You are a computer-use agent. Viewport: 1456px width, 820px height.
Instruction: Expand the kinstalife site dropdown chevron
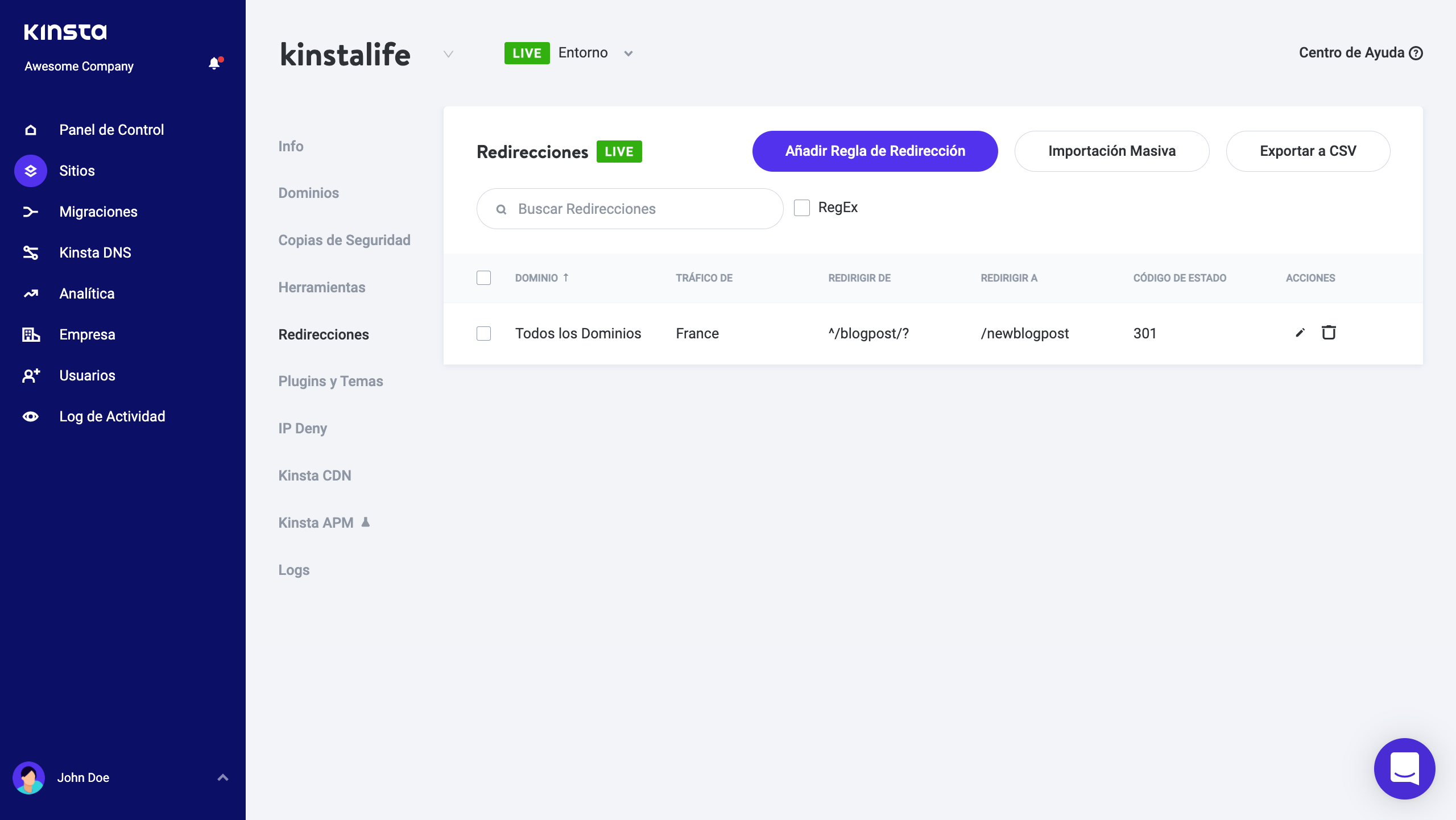(448, 54)
